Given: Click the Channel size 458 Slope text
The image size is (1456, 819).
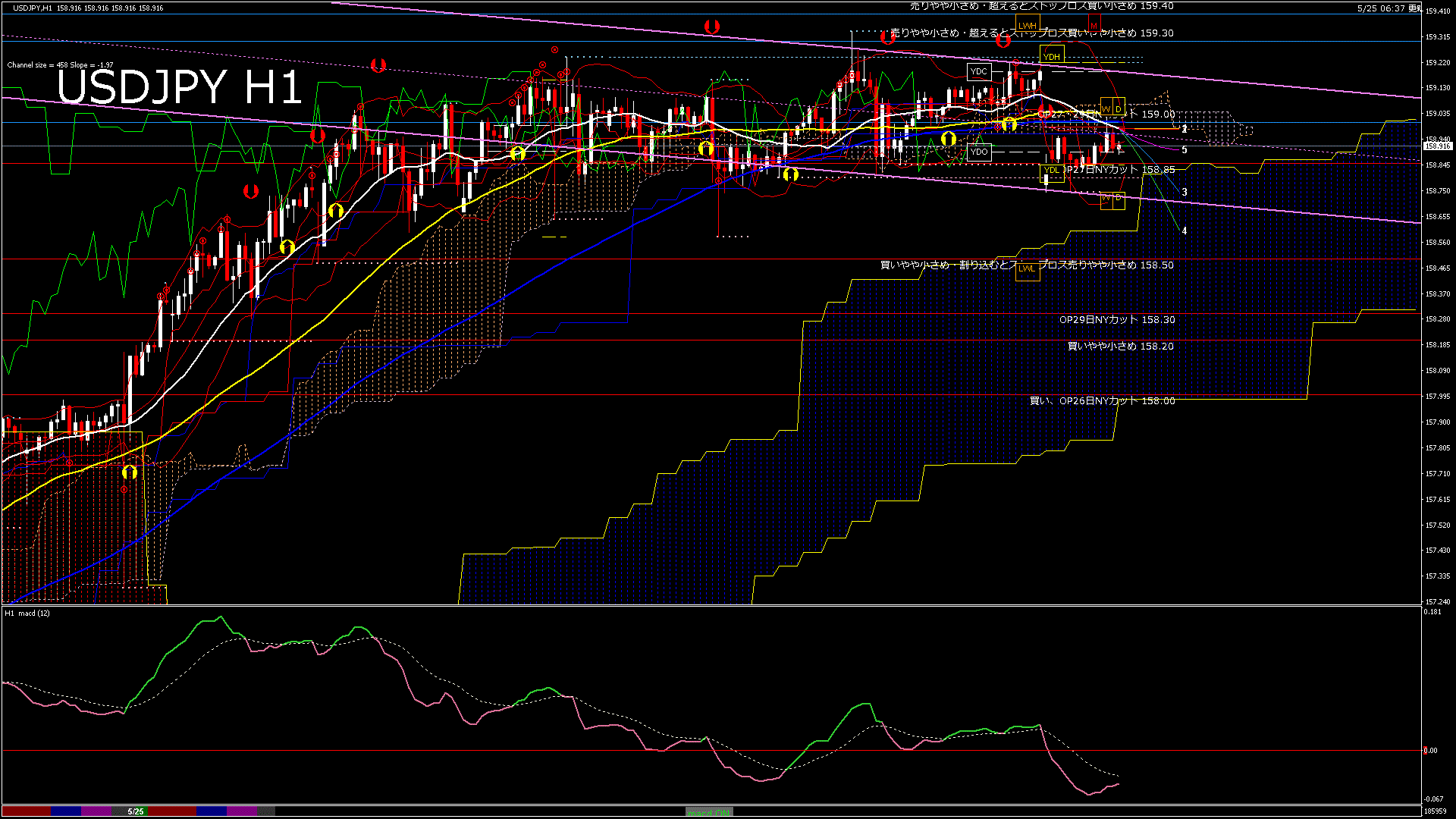Looking at the screenshot, I should tap(60, 65).
